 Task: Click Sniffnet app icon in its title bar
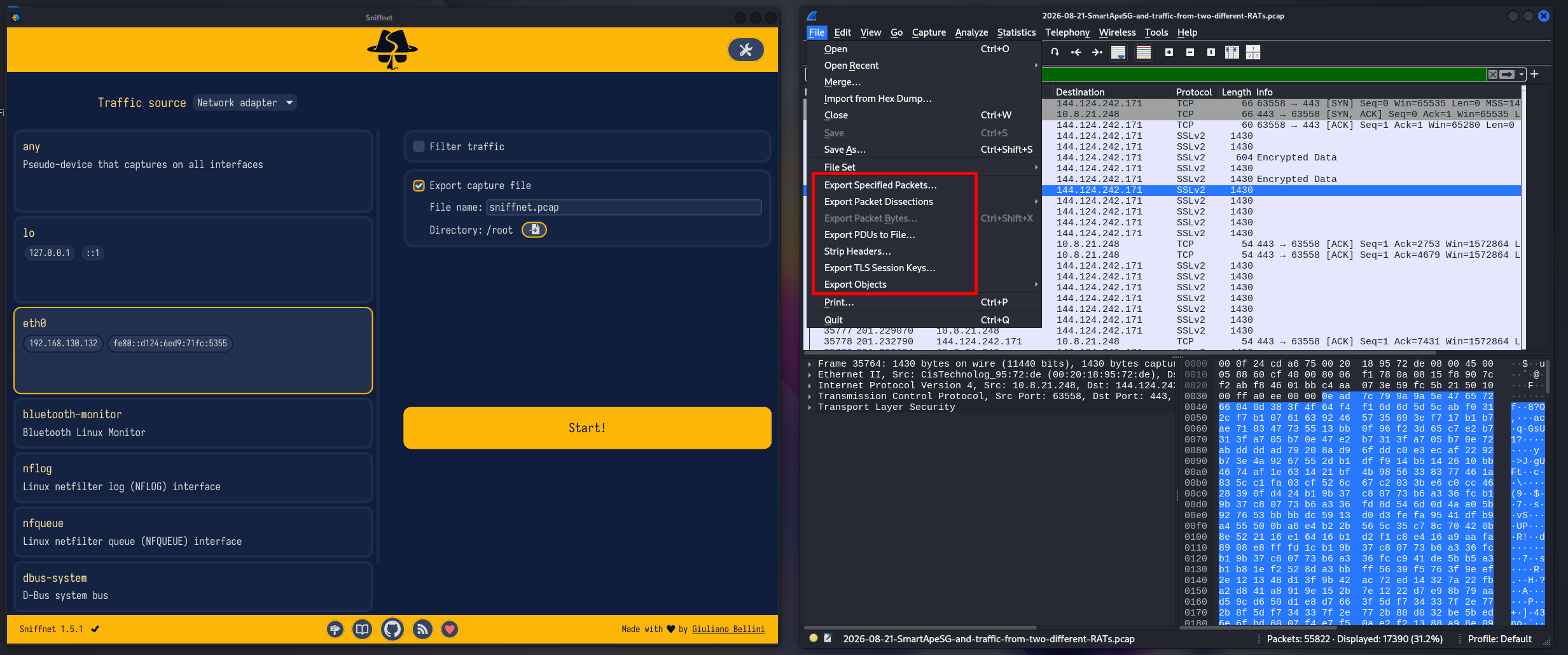coord(16,17)
